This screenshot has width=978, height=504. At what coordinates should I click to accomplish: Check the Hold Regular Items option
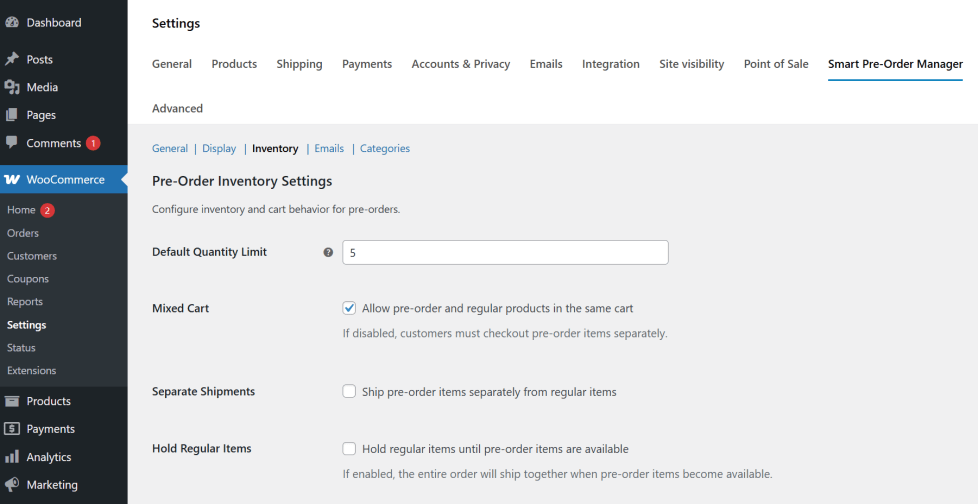coord(349,449)
